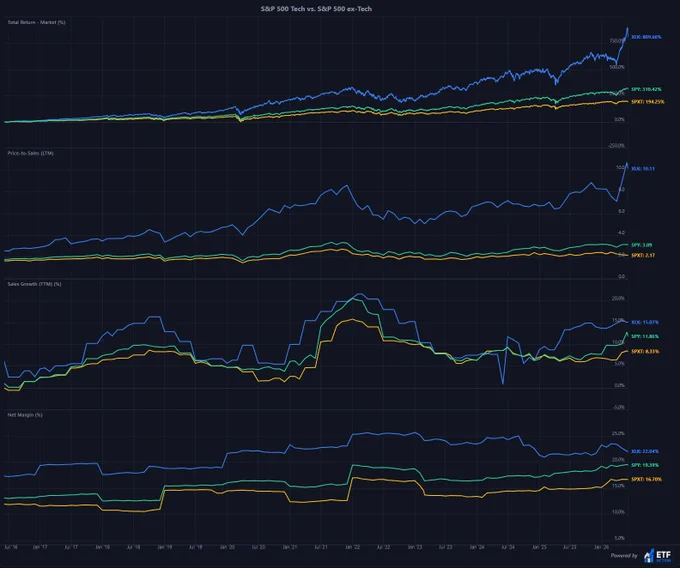Select the Total Return - Market (%) panel label
680x568 pixels.
(x=36, y=22)
